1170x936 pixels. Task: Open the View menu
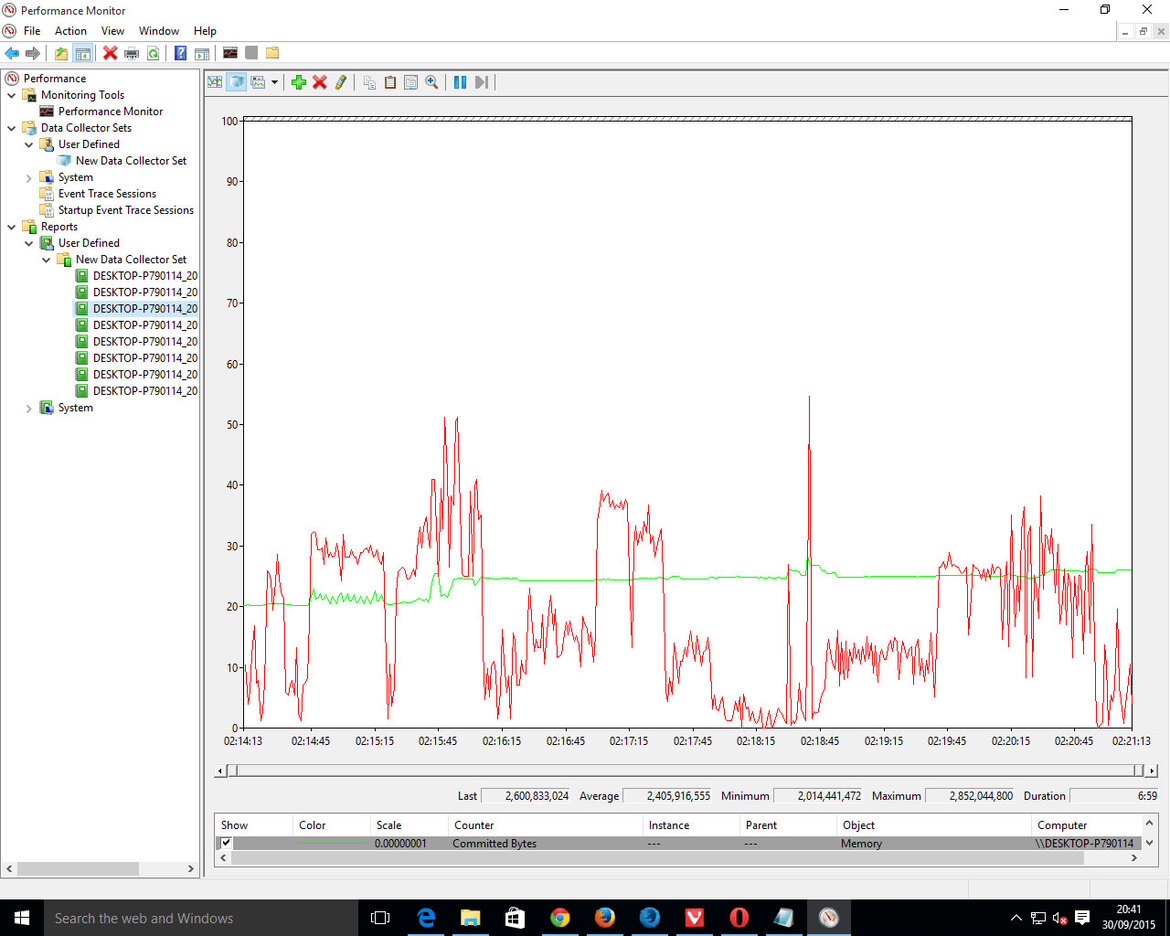[x=113, y=31]
